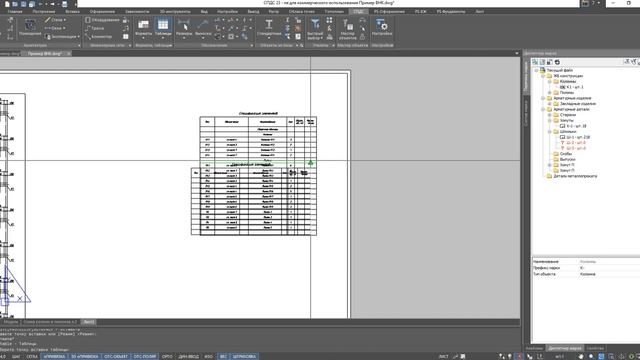Collapse Арматурные изделия node
The image size is (640, 360).
(x=543, y=98)
